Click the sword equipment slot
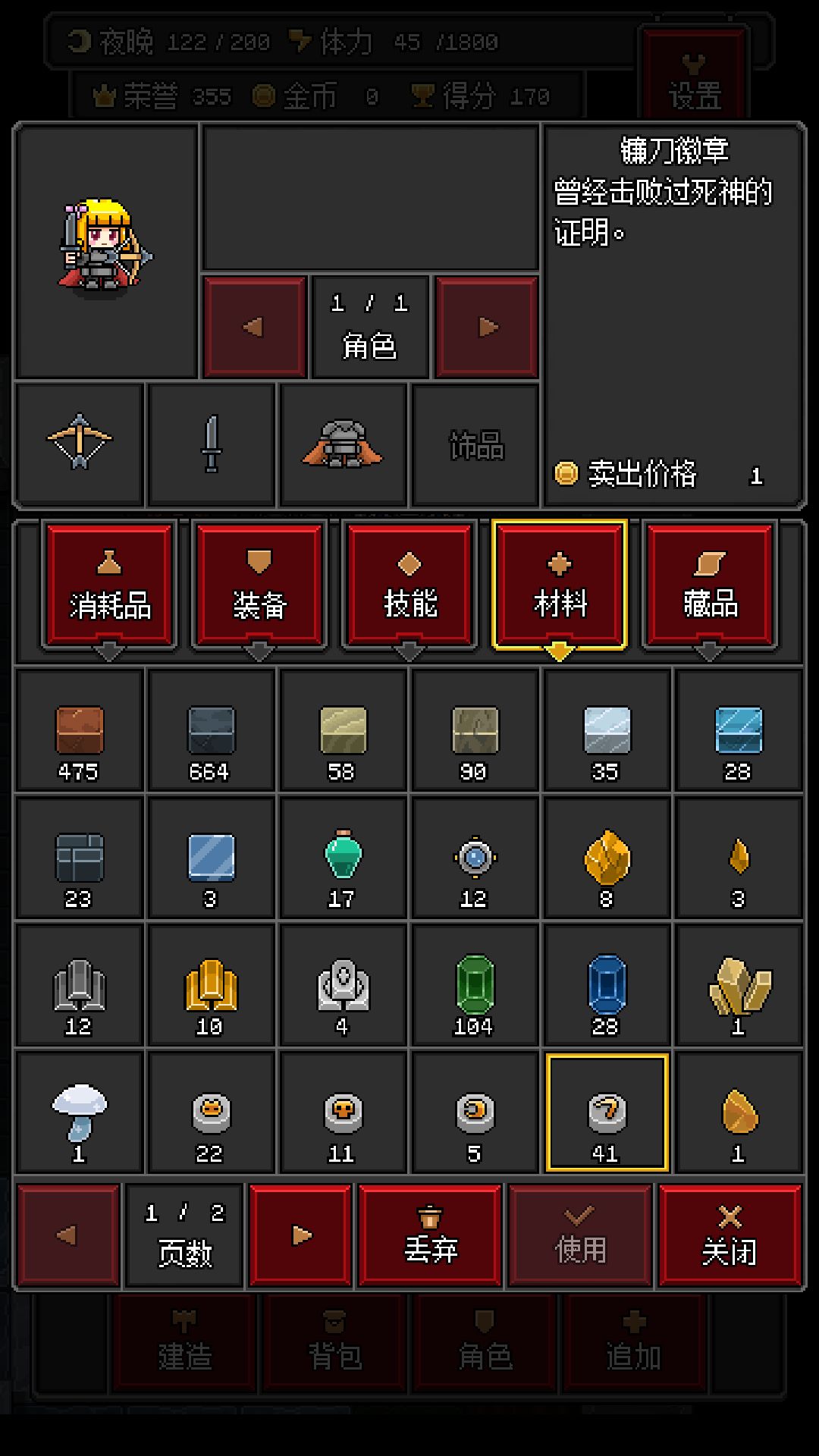Image resolution: width=819 pixels, height=1456 pixels. [x=212, y=444]
